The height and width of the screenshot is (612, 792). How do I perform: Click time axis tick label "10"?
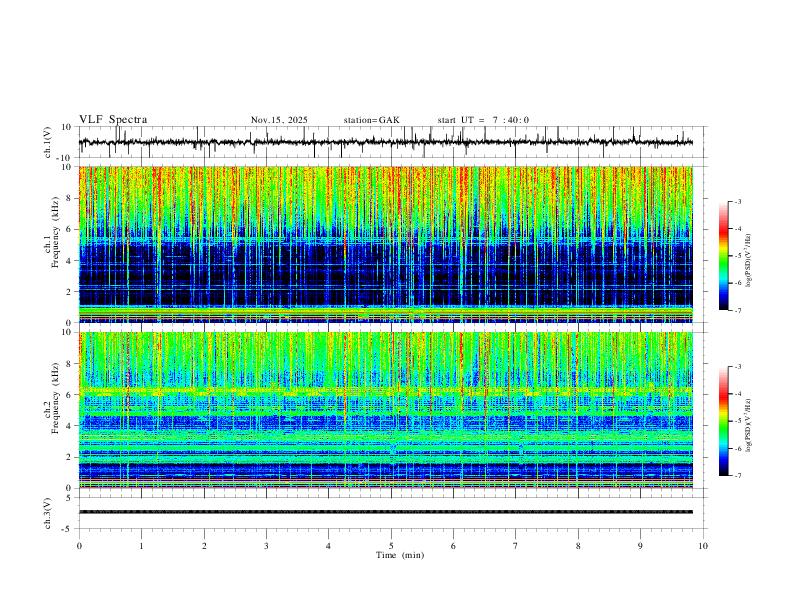703,546
